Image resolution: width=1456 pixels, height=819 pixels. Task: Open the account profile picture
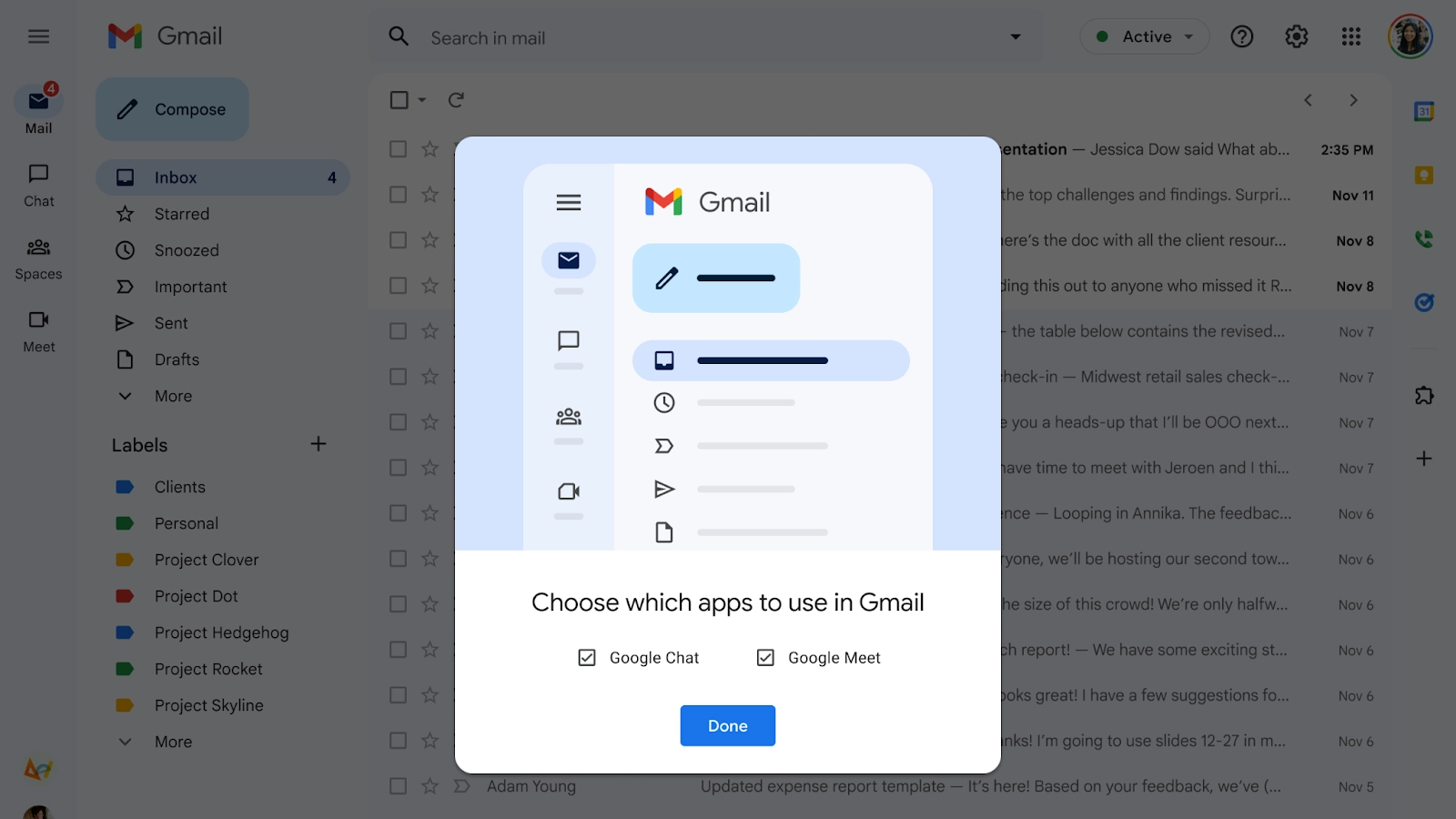[x=1410, y=36]
